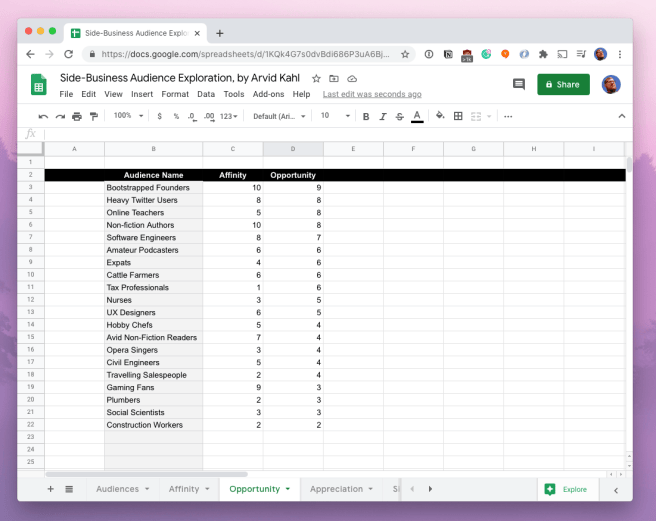Viewport: 656px width, 521px height.
Task: Open the Help menu
Action: point(301,94)
